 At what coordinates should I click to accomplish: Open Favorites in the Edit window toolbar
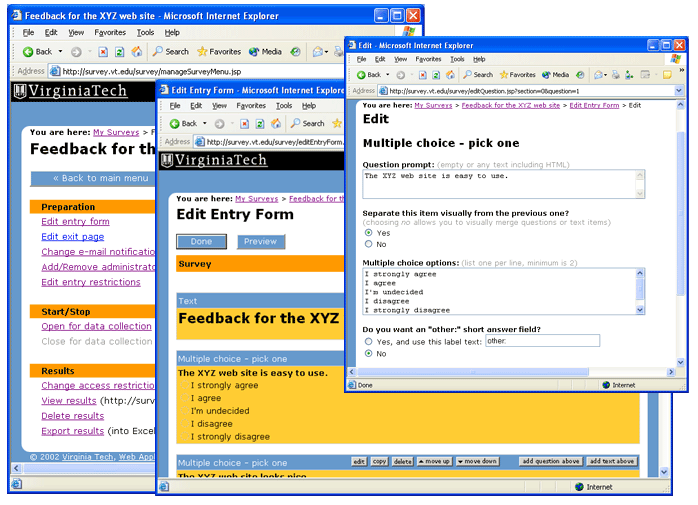[517, 75]
